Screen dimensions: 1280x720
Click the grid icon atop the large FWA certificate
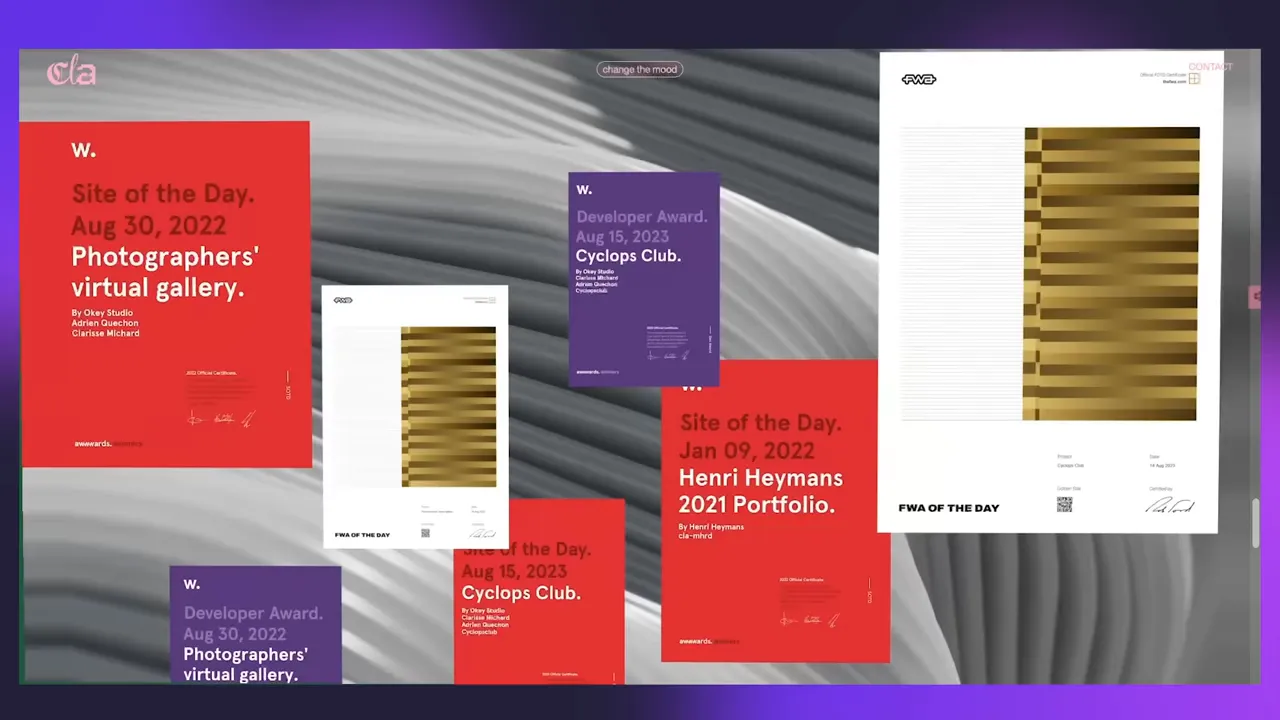click(x=1194, y=78)
